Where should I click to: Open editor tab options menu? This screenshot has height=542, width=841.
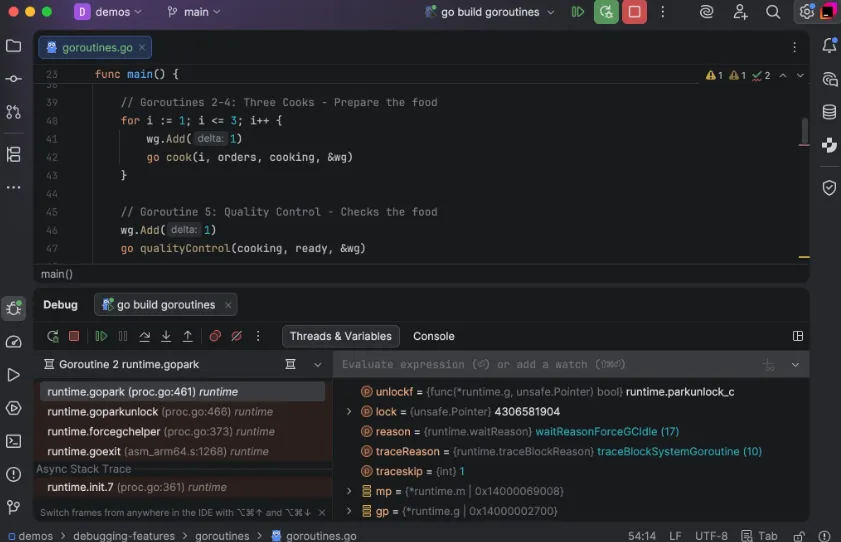(x=794, y=47)
